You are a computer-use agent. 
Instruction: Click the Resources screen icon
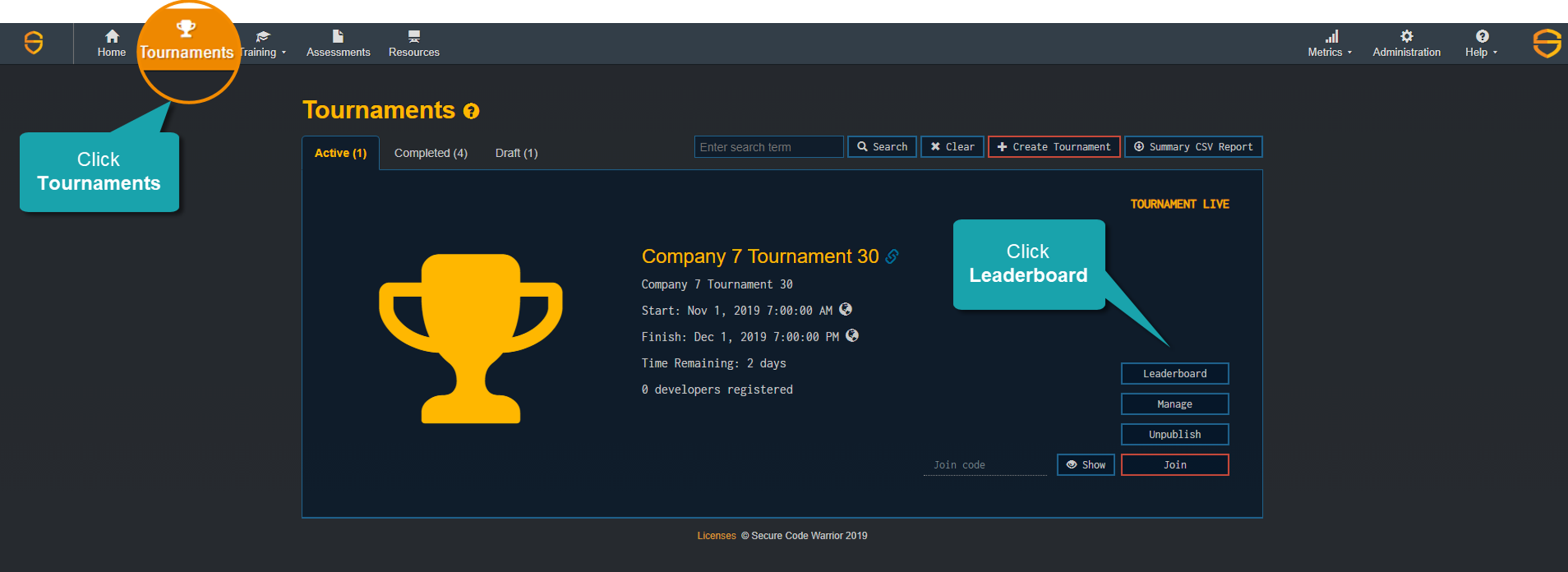[414, 35]
